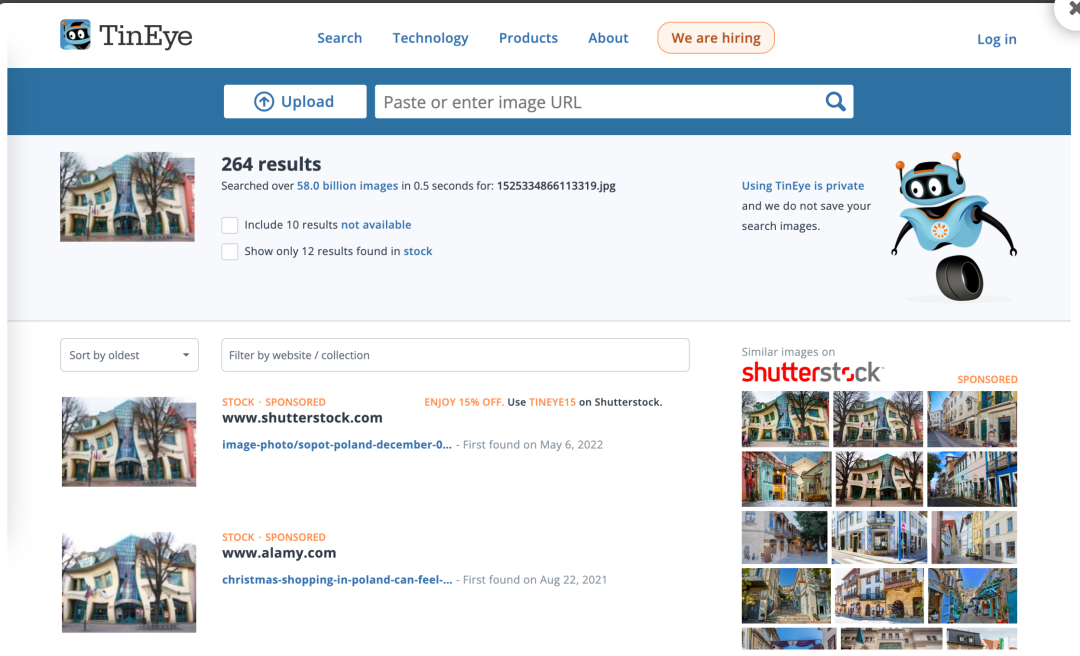Enable Include 10 results not available checkbox
The height and width of the screenshot is (656, 1080).
click(x=229, y=225)
